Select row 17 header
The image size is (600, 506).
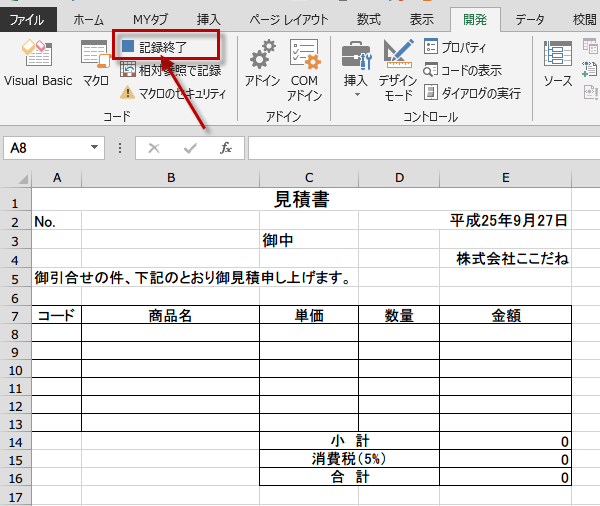15,497
